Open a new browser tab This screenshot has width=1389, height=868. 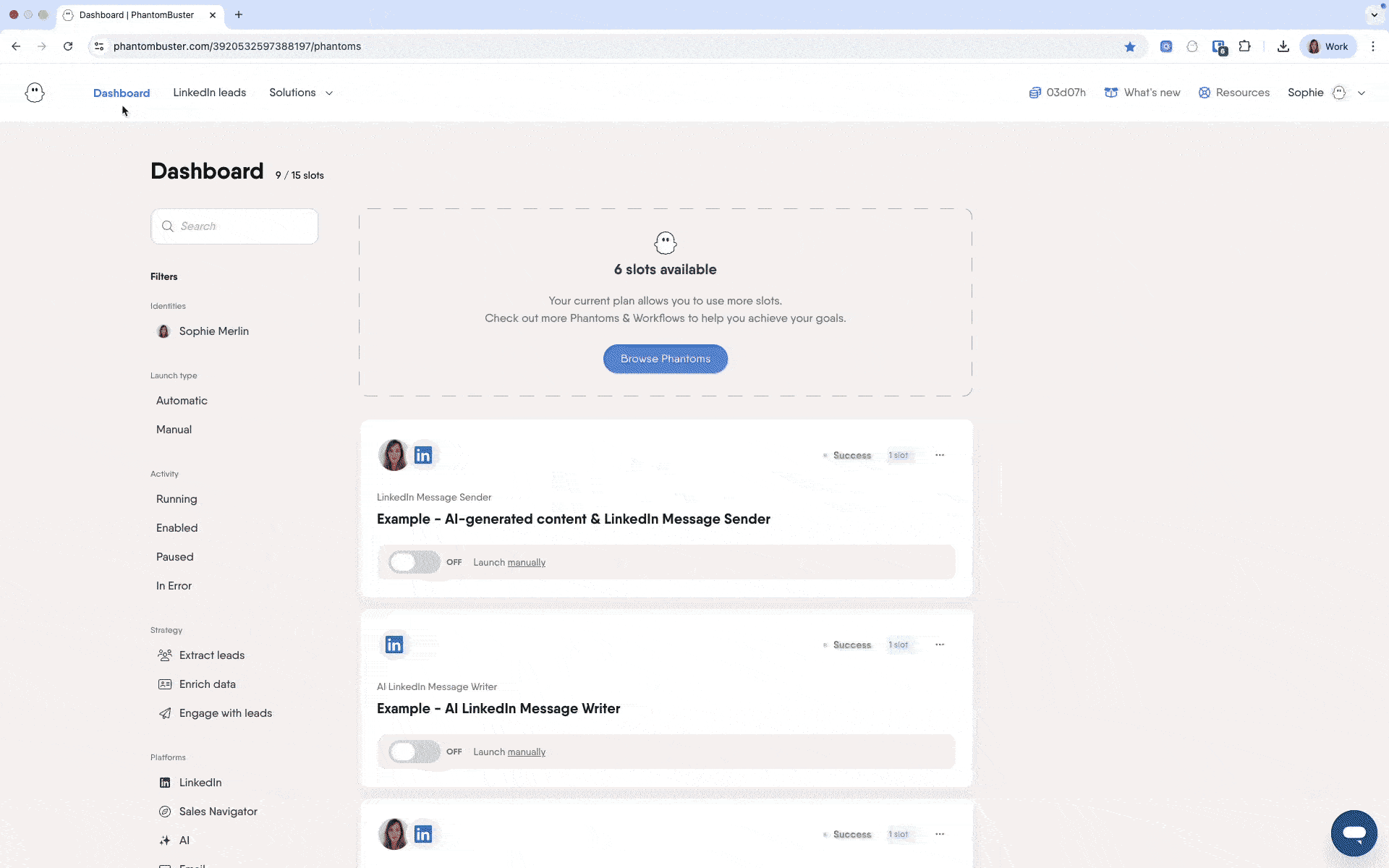[239, 14]
